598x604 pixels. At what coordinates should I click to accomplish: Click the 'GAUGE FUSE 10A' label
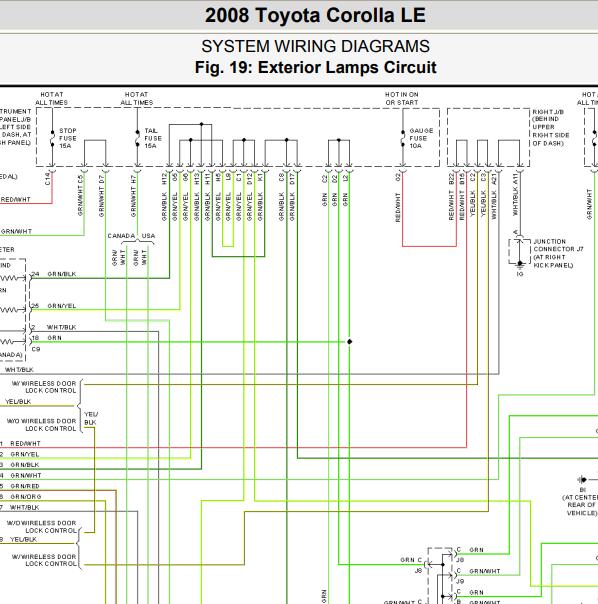[x=420, y=138]
